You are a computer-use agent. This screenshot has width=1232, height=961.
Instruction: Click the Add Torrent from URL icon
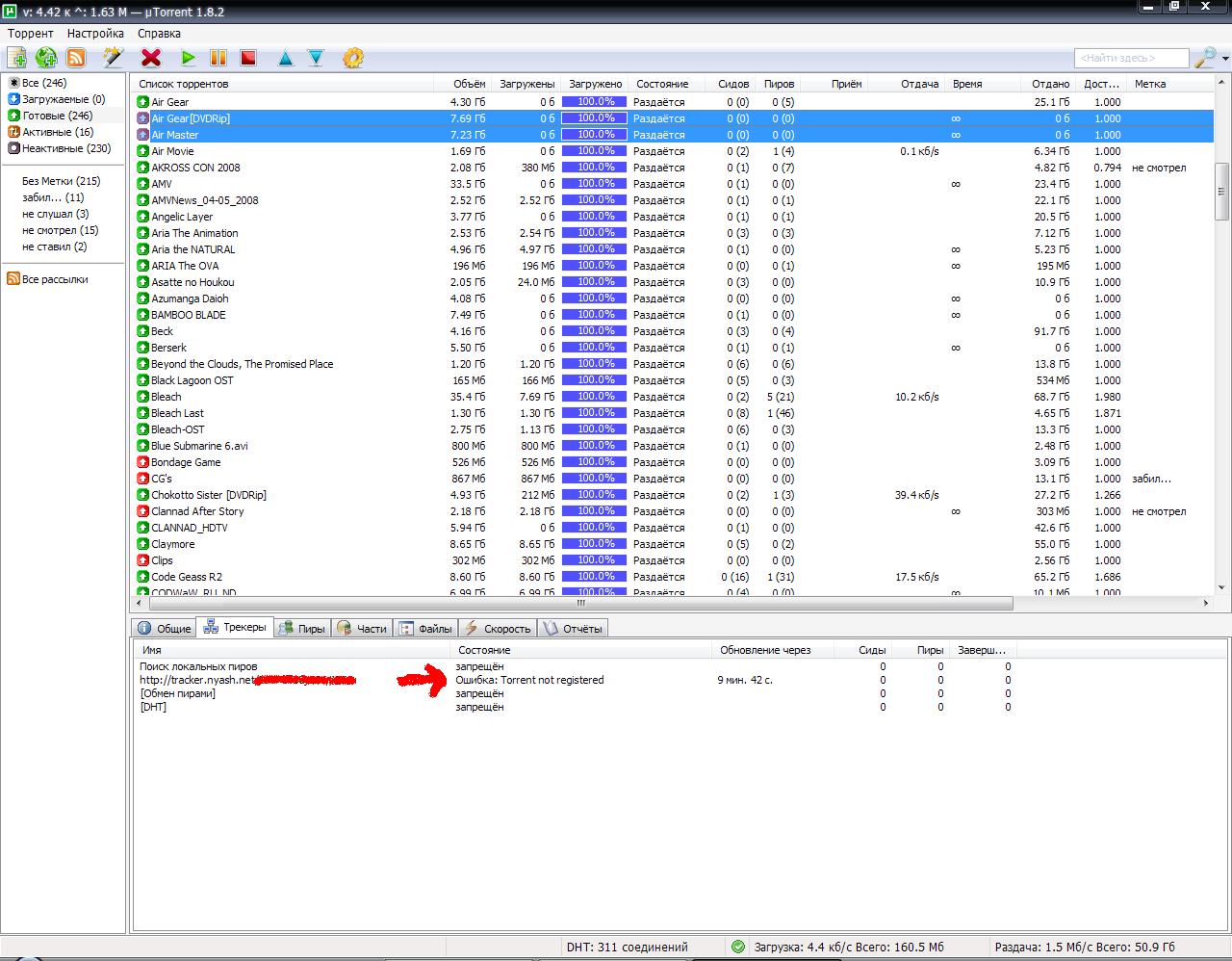click(x=46, y=58)
